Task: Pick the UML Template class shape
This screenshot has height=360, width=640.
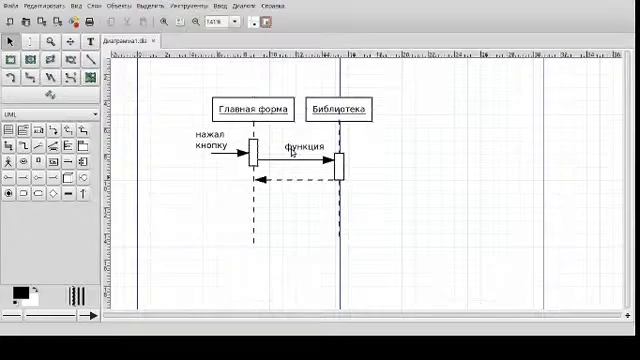Action: [x=23, y=130]
